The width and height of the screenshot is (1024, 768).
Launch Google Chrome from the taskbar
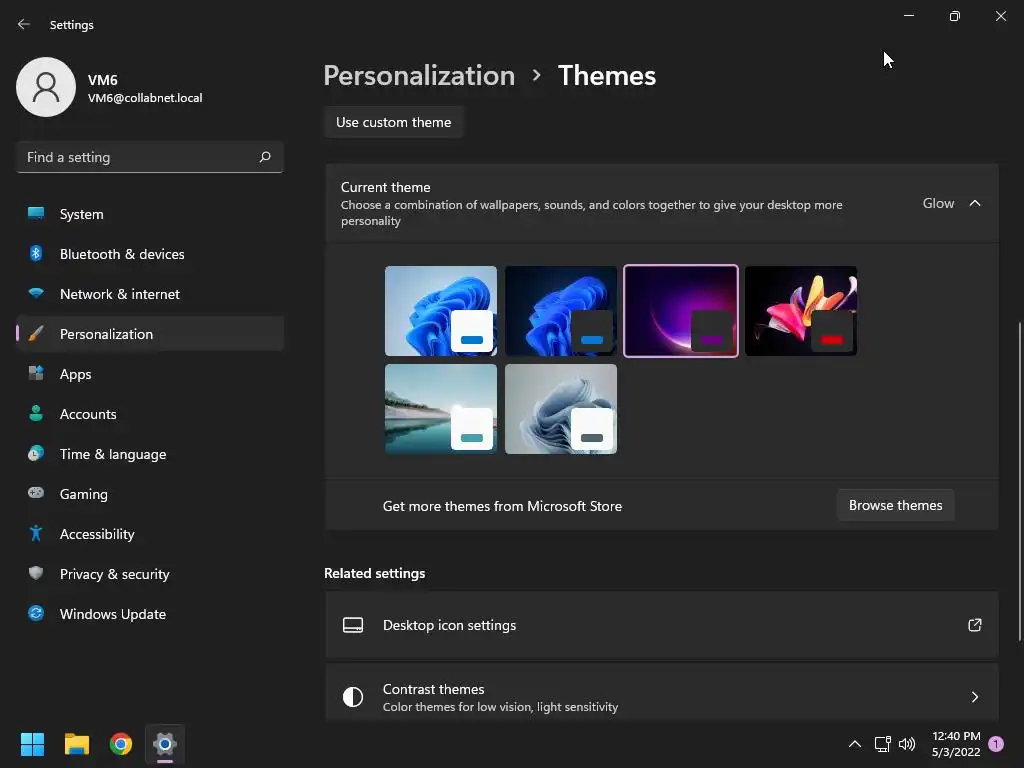tap(121, 744)
